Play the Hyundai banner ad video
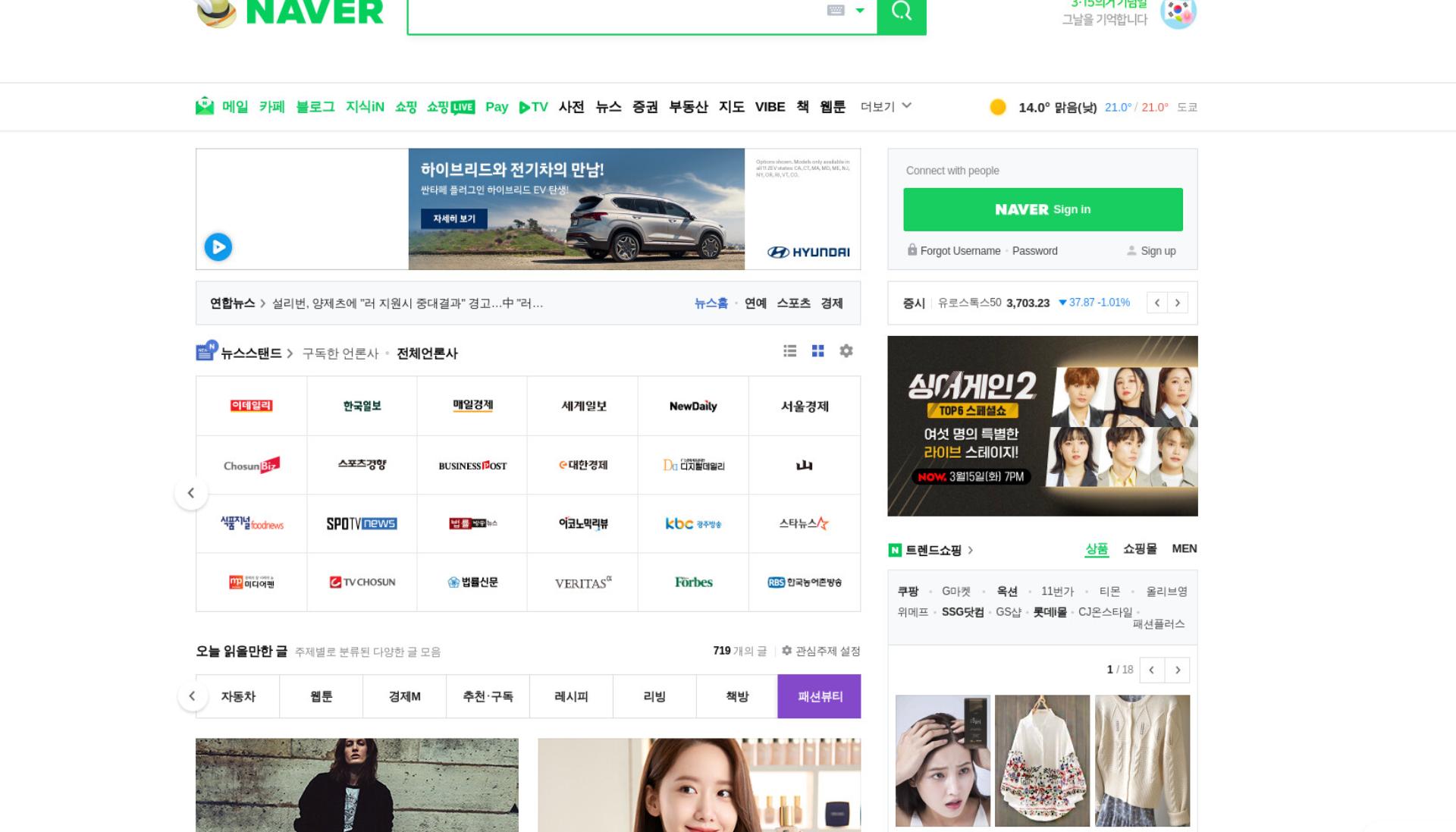This screenshot has height=832, width=1456. click(218, 247)
